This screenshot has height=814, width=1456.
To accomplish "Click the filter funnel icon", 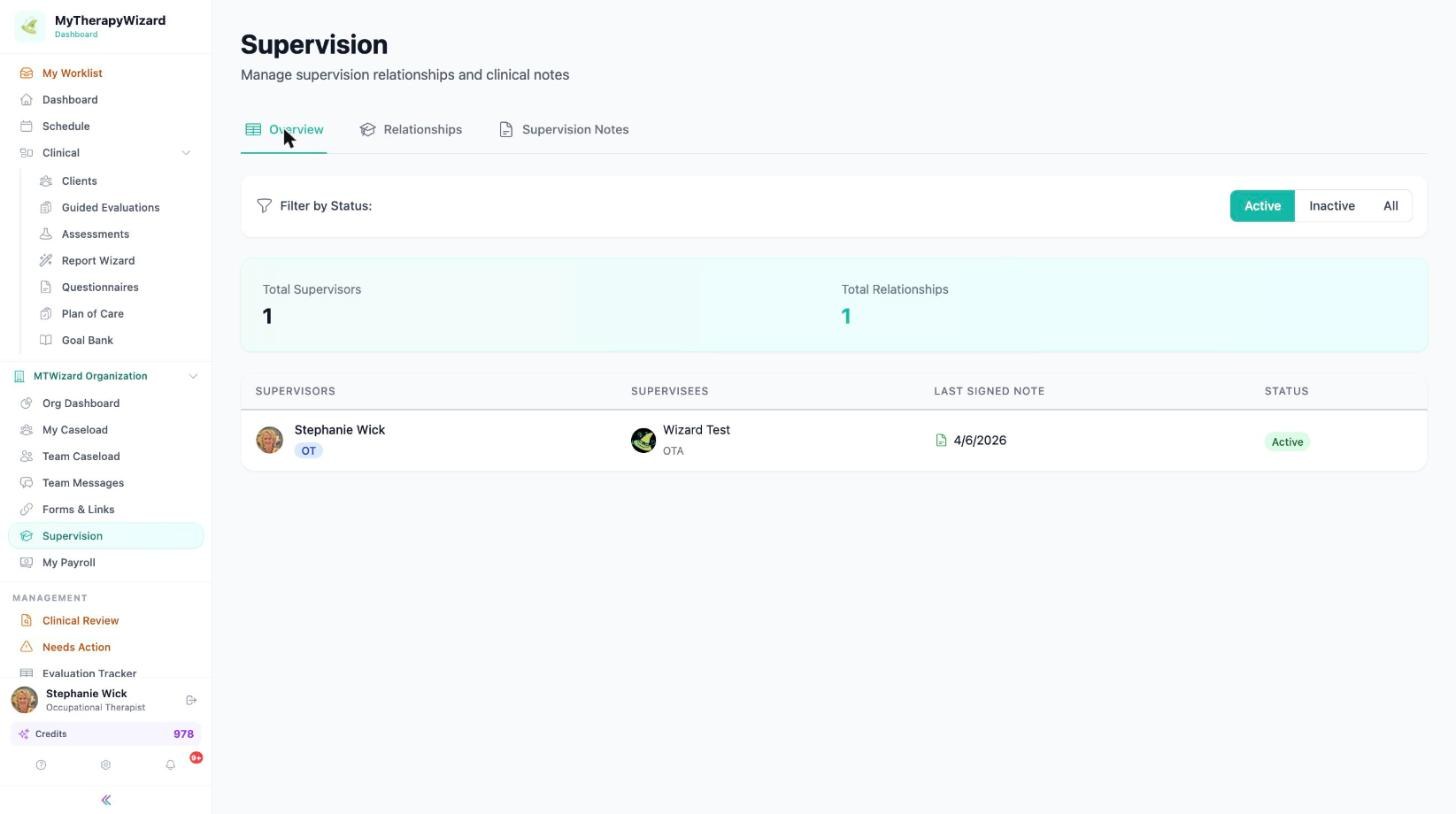I will pyautogui.click(x=264, y=206).
